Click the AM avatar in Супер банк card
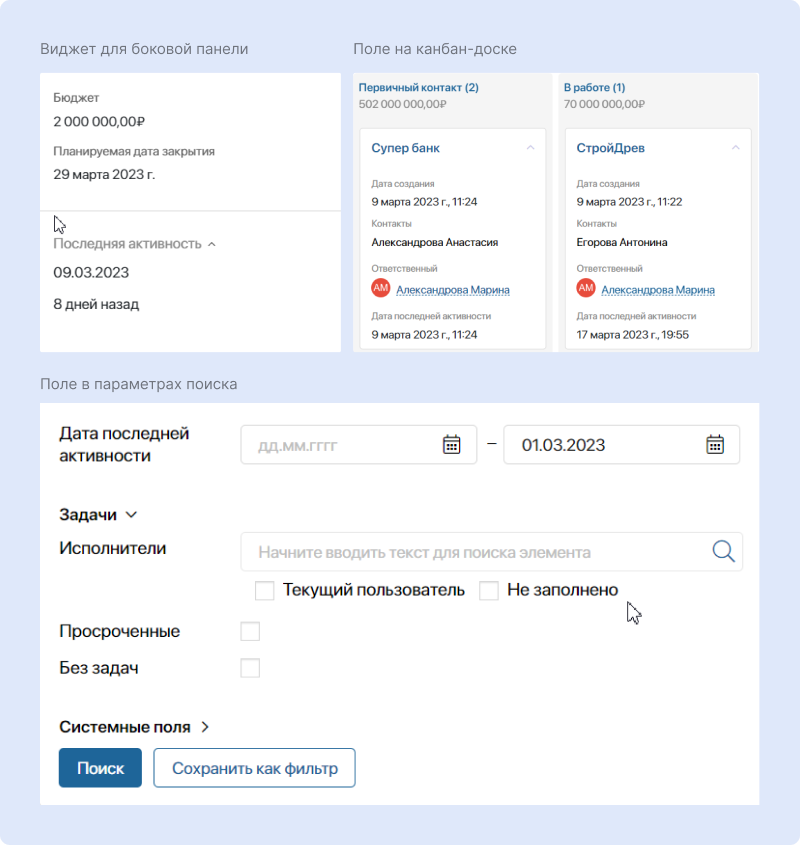Screen dimensions: 800x845 click(x=380, y=289)
